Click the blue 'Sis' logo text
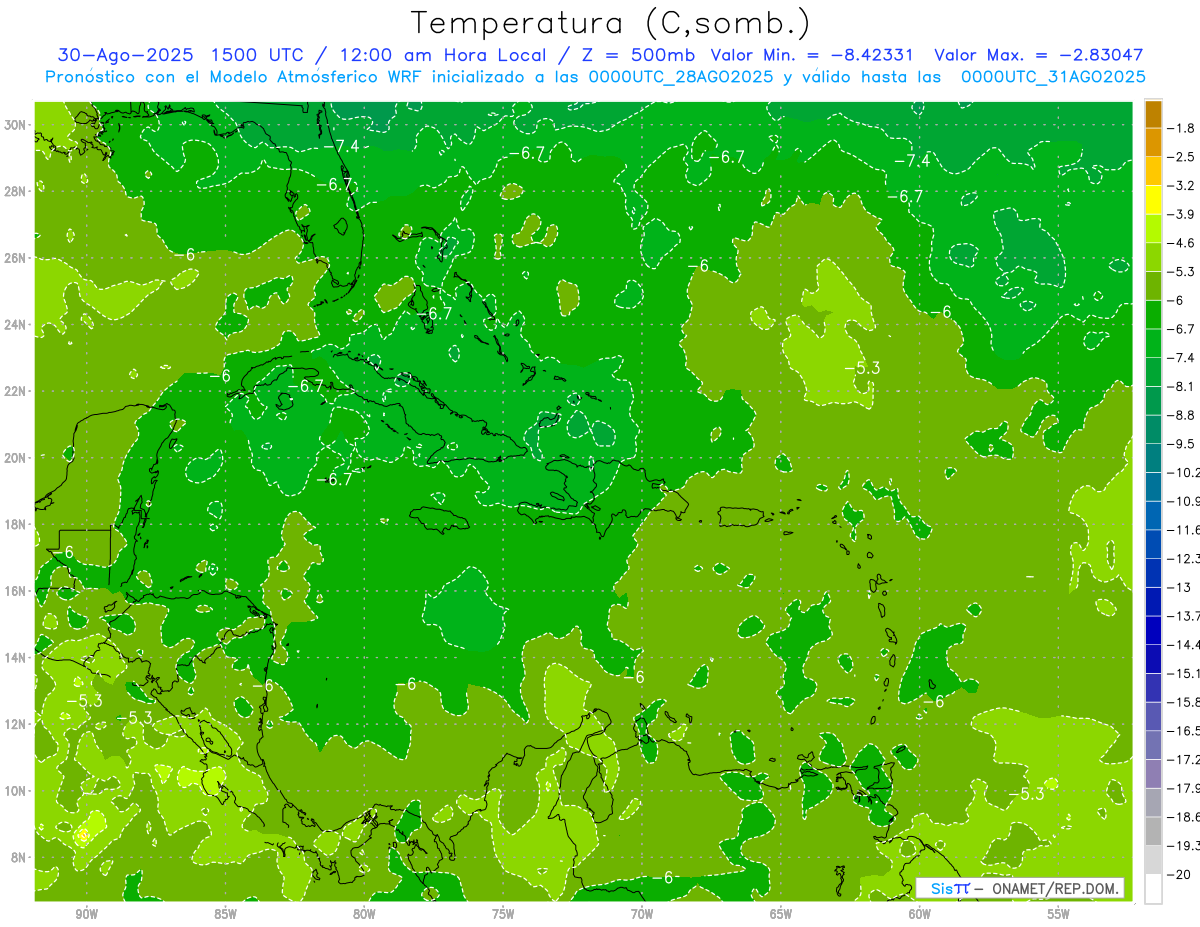1200x927 pixels. pyautogui.click(x=941, y=888)
